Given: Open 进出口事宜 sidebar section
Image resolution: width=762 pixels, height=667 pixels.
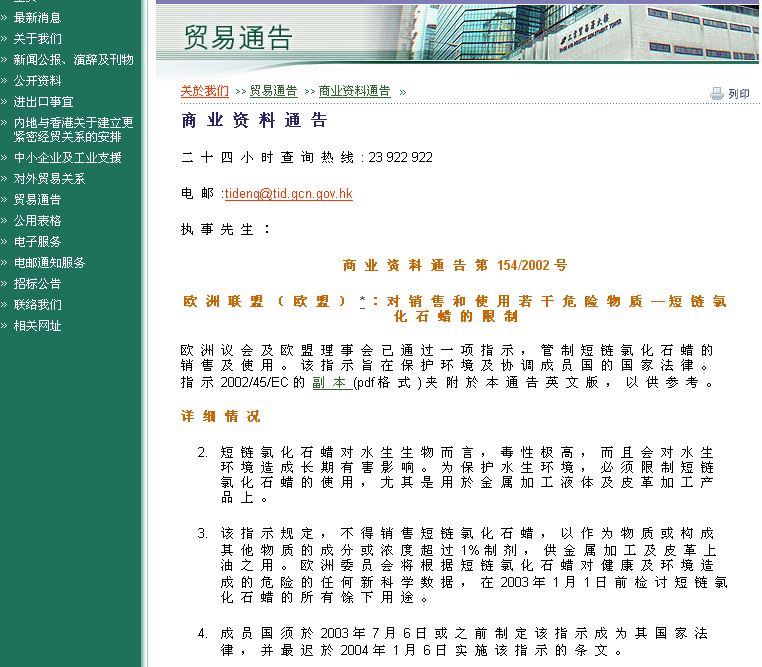Looking at the screenshot, I should point(43,102).
